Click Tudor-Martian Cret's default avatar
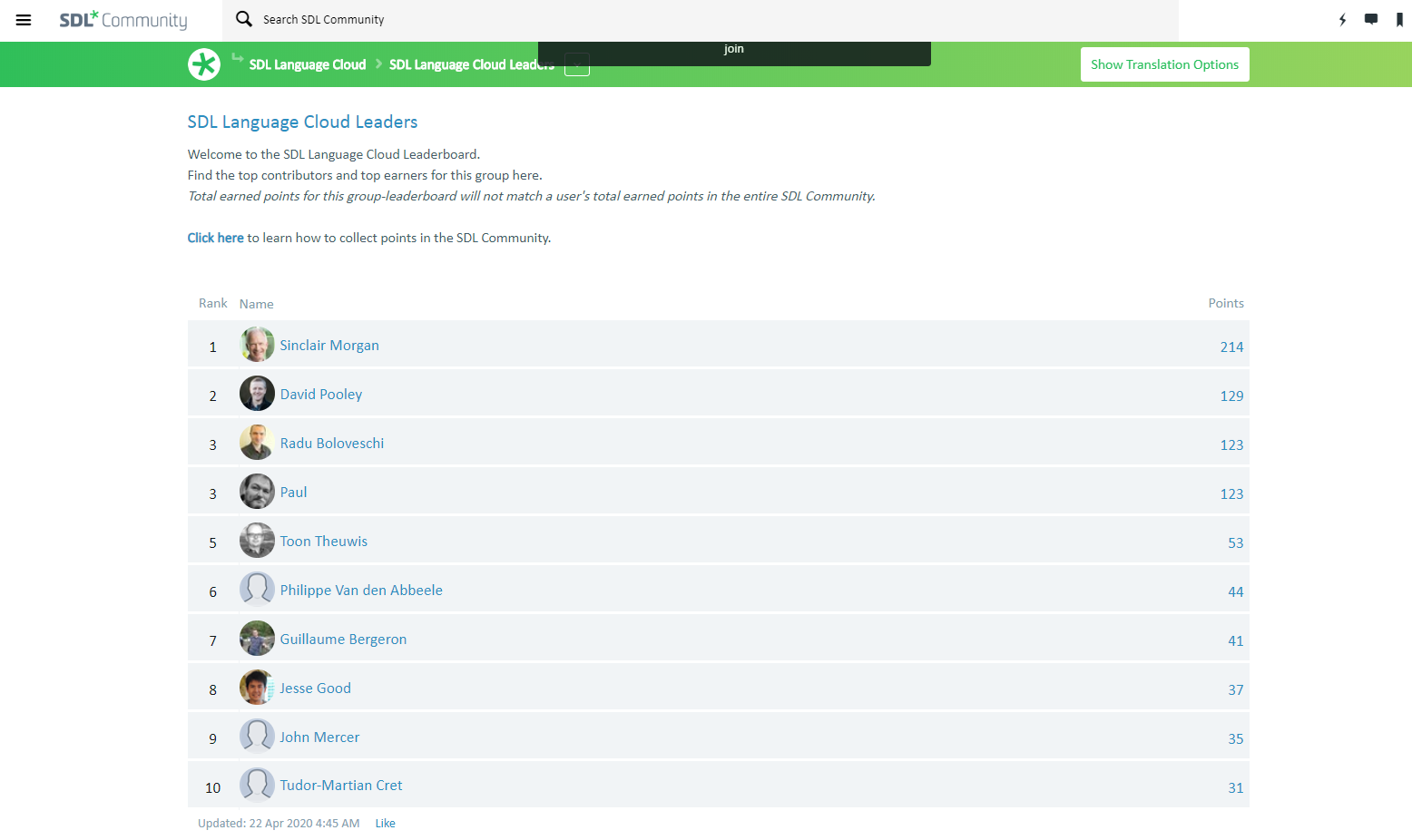1412x840 pixels. 257,786
